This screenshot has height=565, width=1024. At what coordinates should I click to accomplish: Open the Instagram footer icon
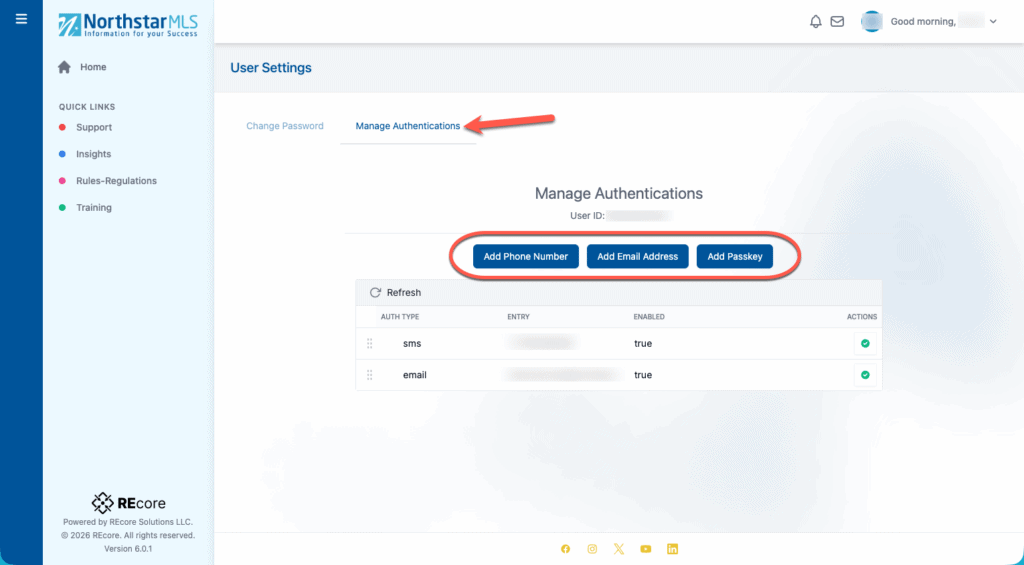592,549
